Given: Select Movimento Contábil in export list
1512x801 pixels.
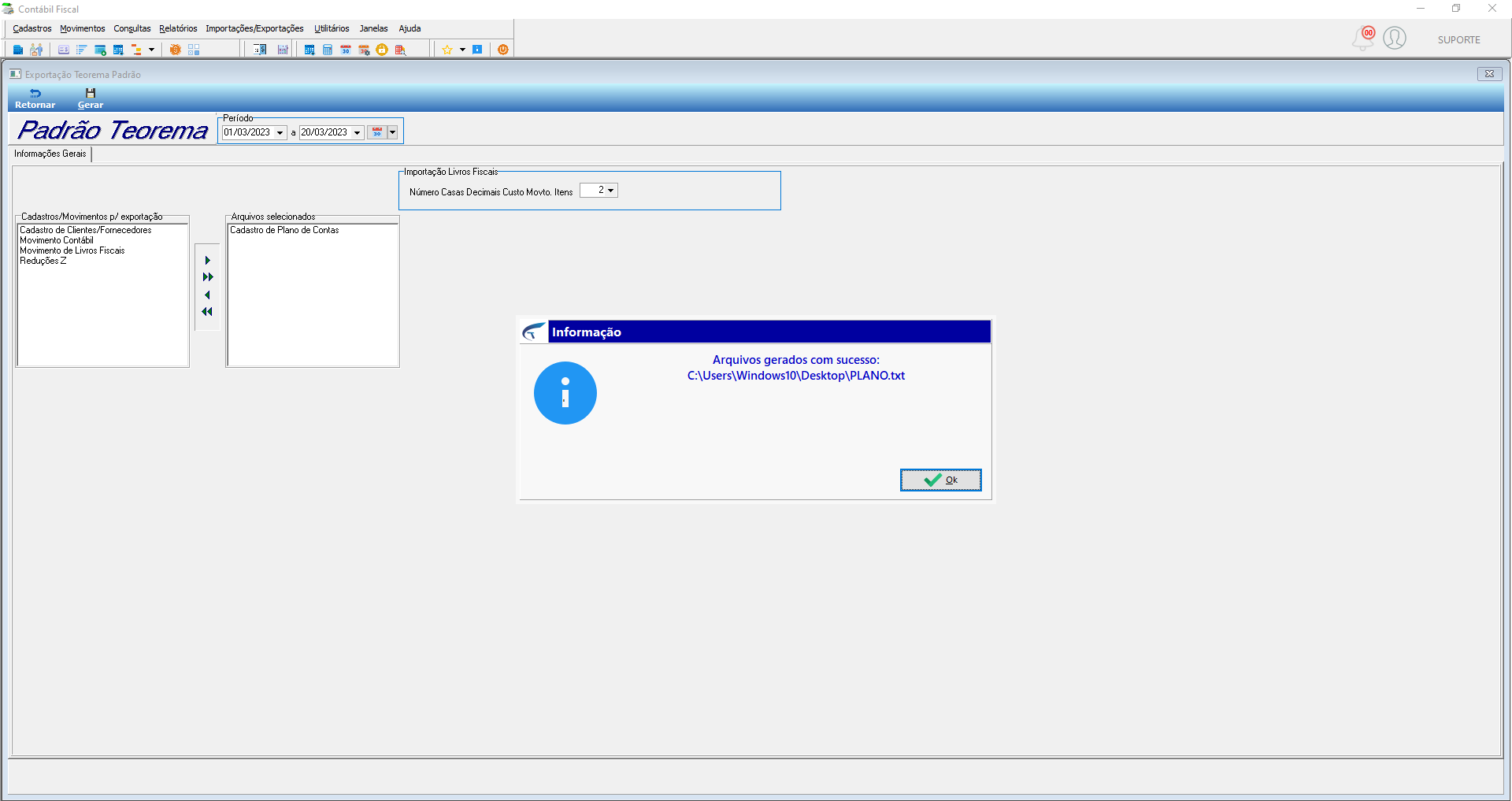Looking at the screenshot, I should tap(57, 240).
